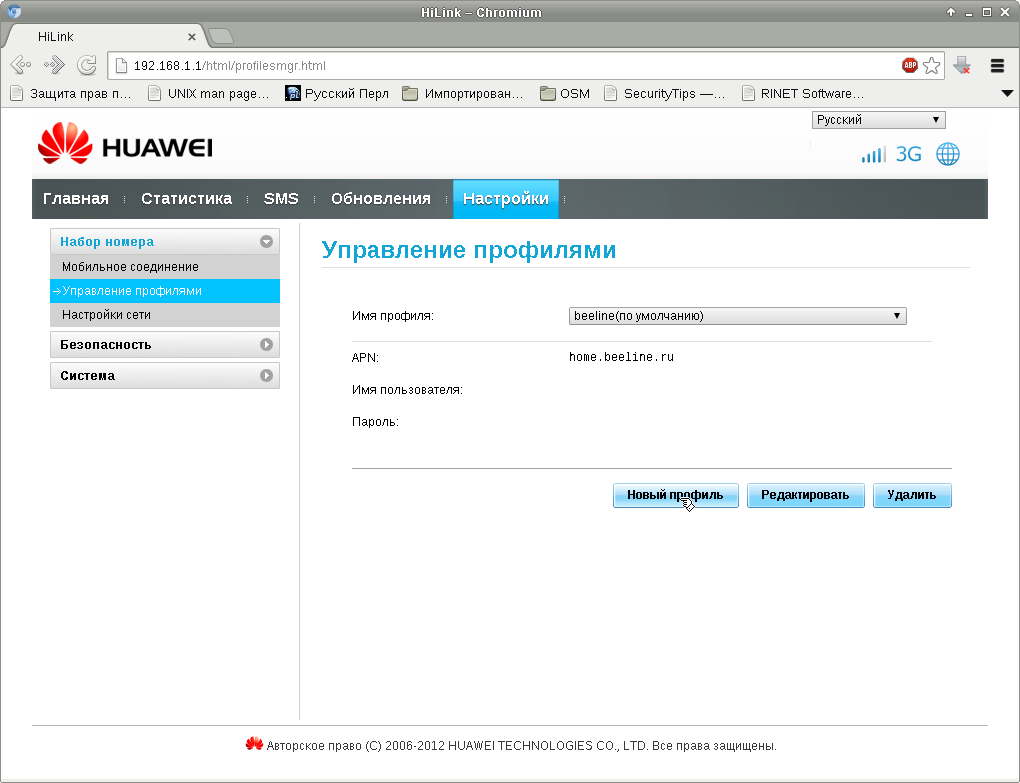This screenshot has width=1020, height=783.
Task: Open the RINET Software… bookmark
Action: (803, 94)
